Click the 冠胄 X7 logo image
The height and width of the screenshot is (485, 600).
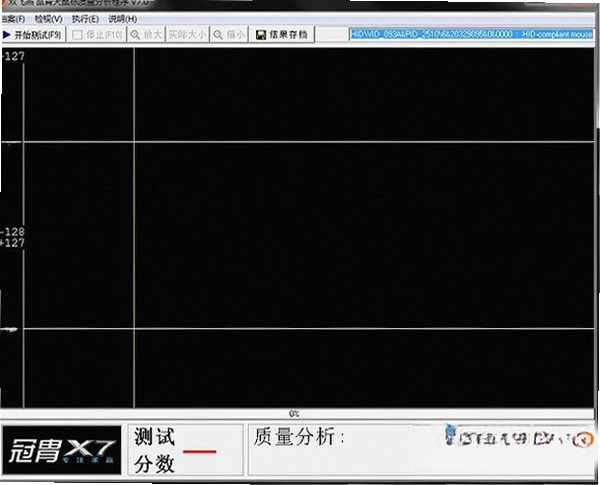[x=62, y=450]
